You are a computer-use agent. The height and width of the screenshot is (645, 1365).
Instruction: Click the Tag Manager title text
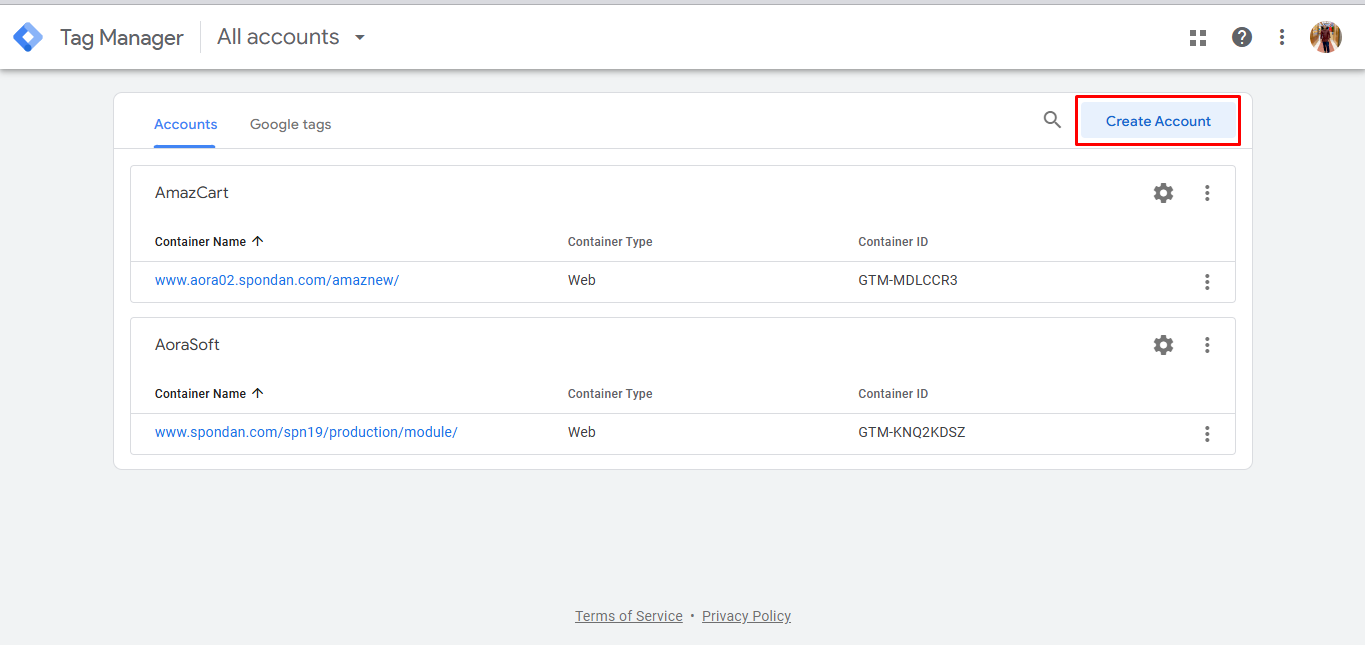click(122, 37)
